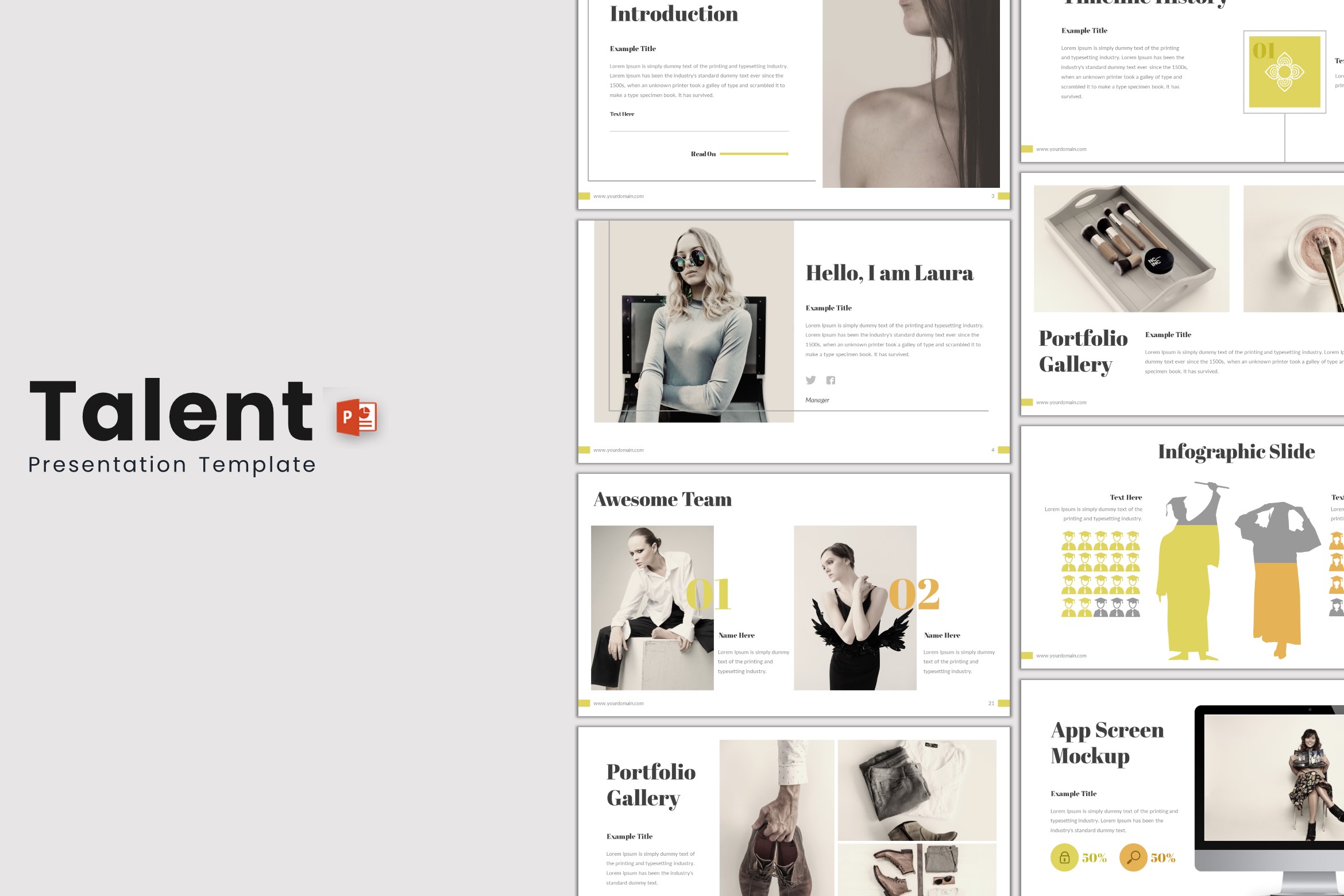Click the graduate icon grid on Infographic slide
Viewport: 1344px width, 896px height.
point(1100,574)
